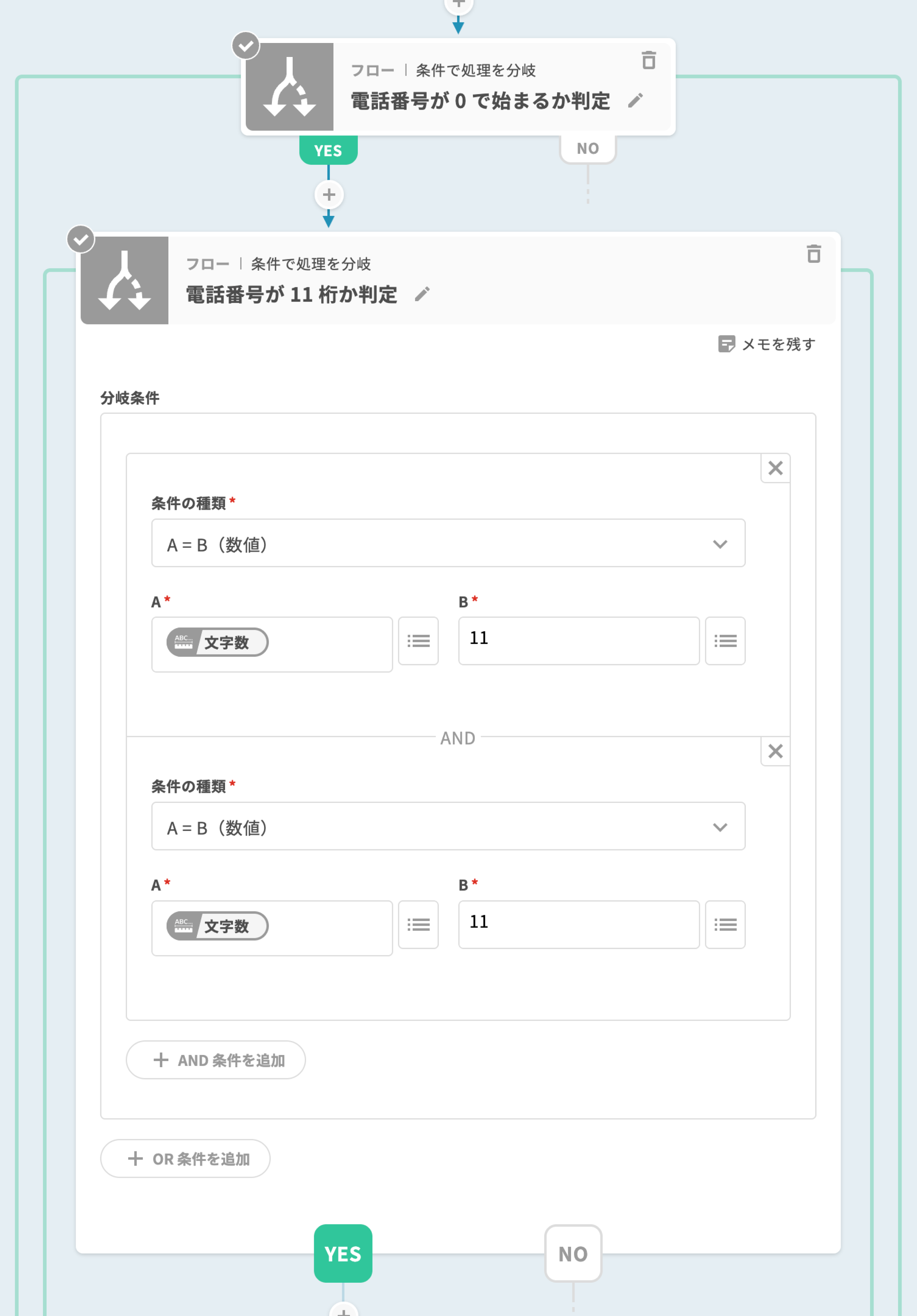917x1316 pixels.
Task: Click OR 条件を追加 button
Action: point(185,1159)
